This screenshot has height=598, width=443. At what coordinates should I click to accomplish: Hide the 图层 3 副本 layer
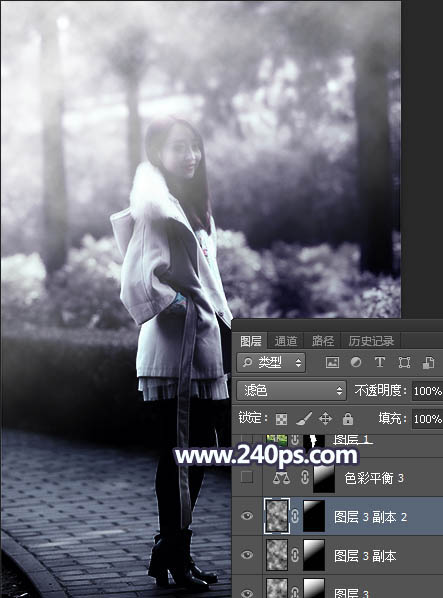click(247, 555)
